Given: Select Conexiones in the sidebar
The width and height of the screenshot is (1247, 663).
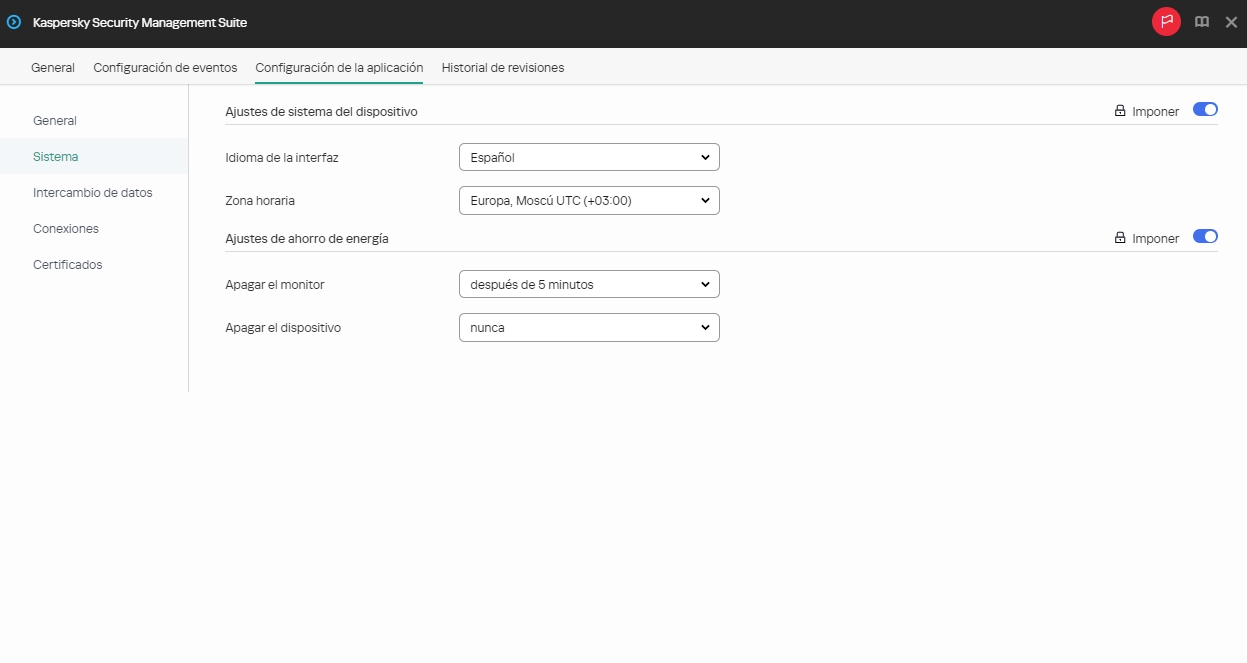Looking at the screenshot, I should (x=65, y=228).
